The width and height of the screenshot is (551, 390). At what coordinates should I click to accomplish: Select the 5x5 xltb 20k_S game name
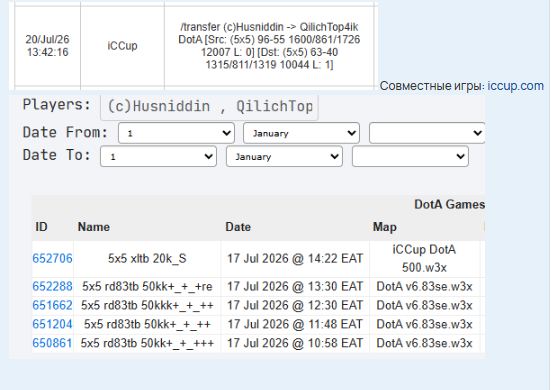click(x=147, y=259)
